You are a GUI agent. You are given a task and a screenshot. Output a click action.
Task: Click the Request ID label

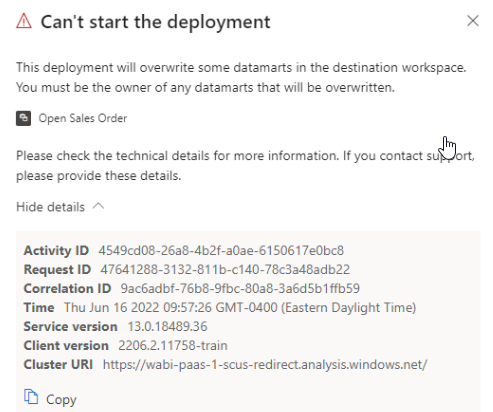[x=57, y=270]
